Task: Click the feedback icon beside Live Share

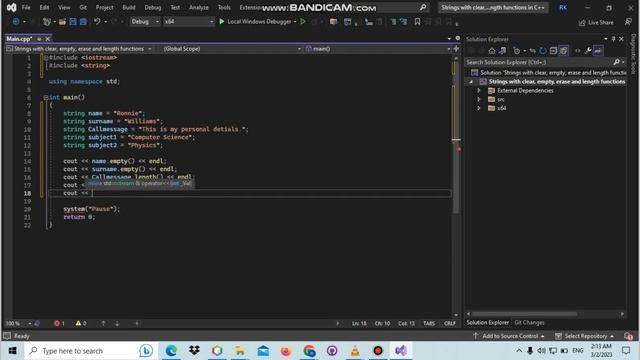Action: (628, 22)
